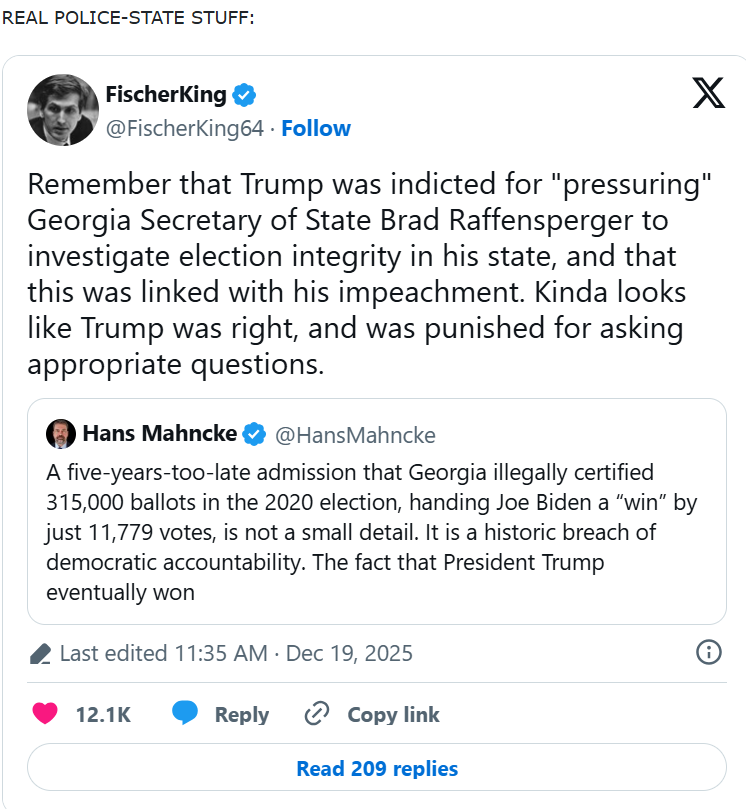Viewport: 746px width, 809px height.
Task: Open the tweet info circle icon
Action: tap(708, 653)
